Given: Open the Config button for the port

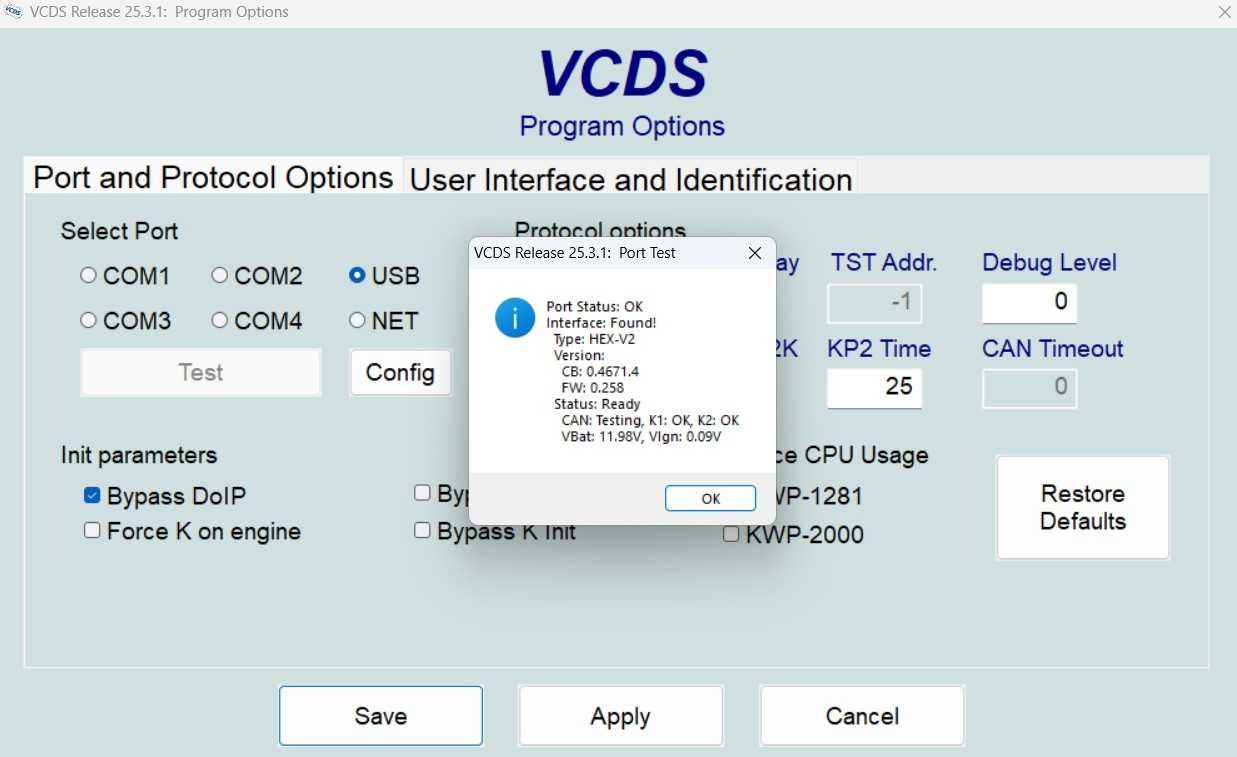Looking at the screenshot, I should tap(400, 372).
